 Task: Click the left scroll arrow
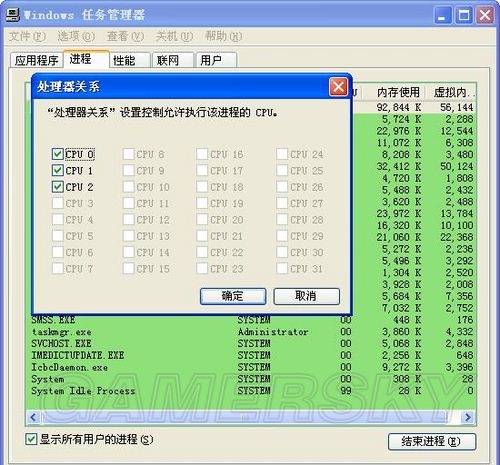[x=33, y=417]
